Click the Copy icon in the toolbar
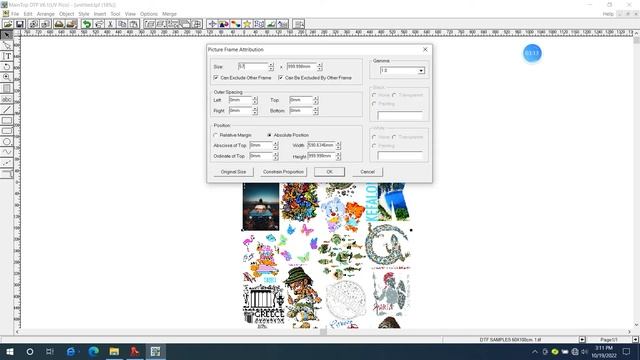The width and height of the screenshot is (640, 360). pyautogui.click(x=122, y=24)
